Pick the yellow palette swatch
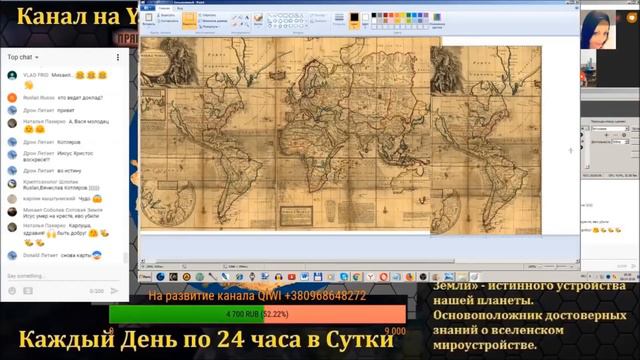 coord(403,15)
